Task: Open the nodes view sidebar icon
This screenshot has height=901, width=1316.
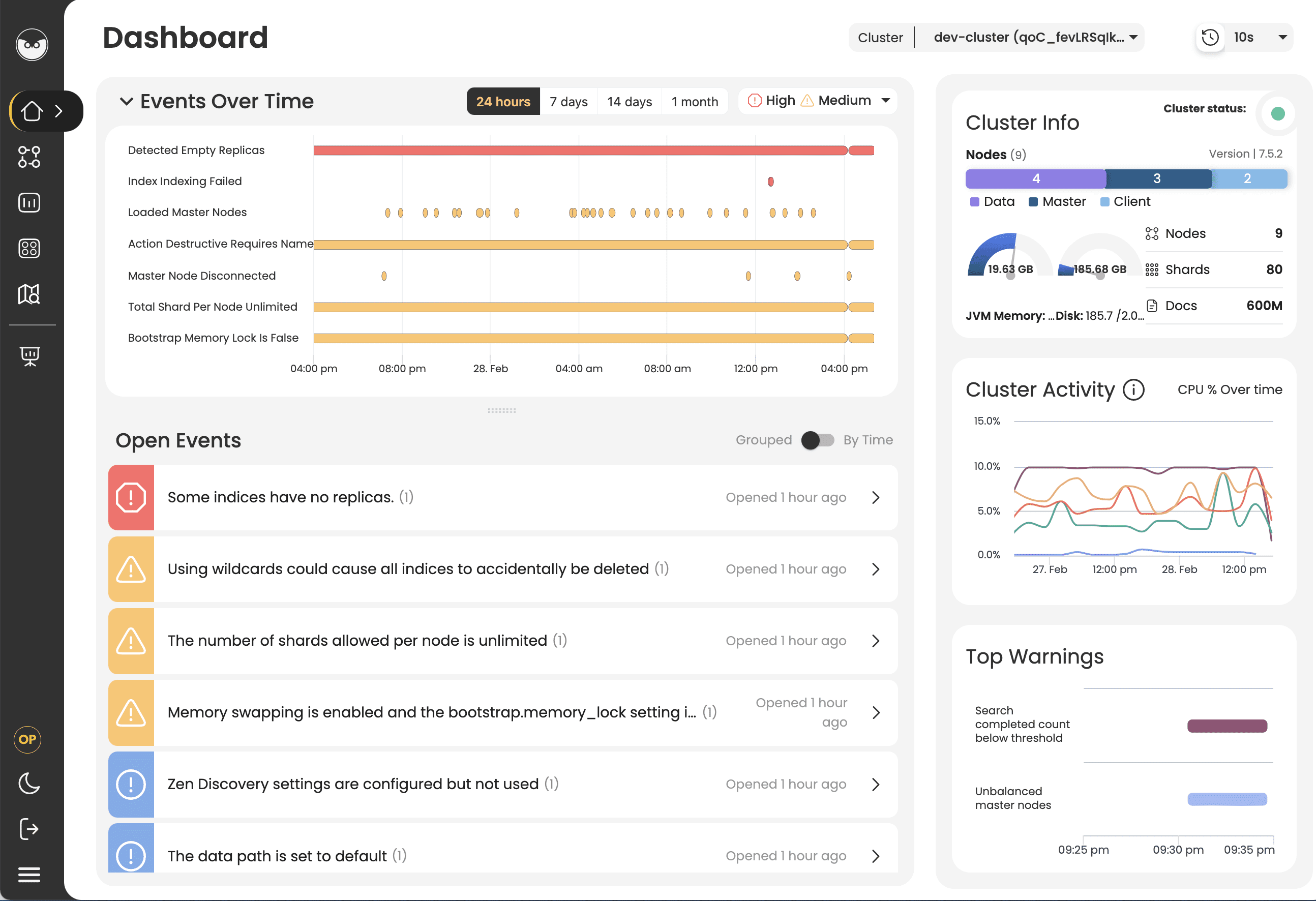Action: tap(29, 157)
